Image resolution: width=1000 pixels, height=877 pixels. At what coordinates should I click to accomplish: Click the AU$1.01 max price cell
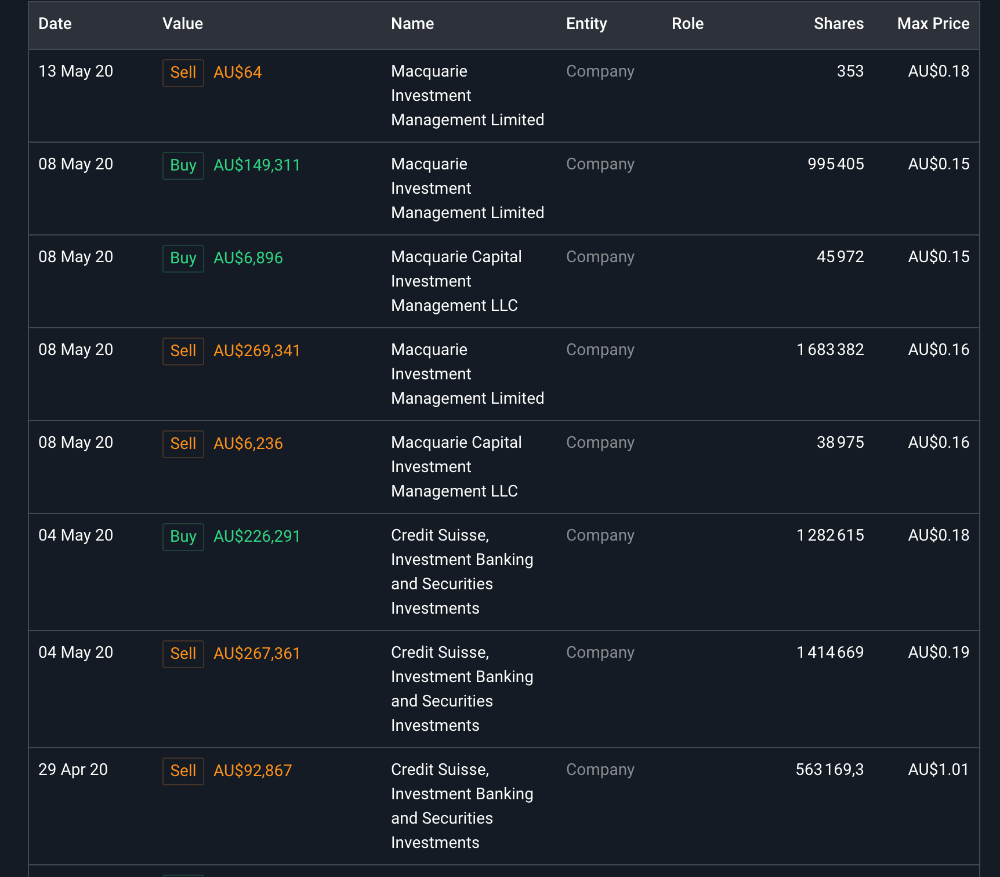pyautogui.click(x=938, y=770)
